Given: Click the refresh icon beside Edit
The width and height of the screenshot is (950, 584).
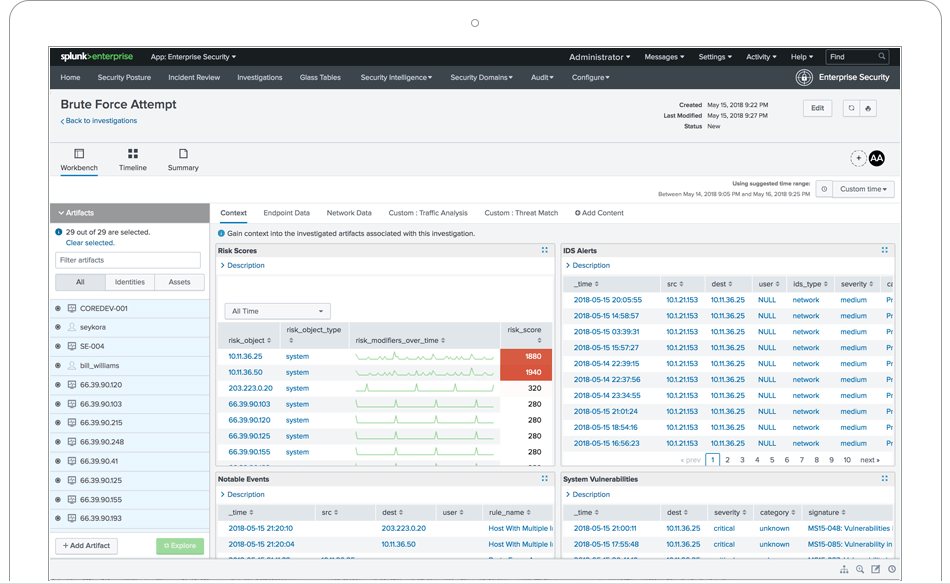Looking at the screenshot, I should (851, 108).
